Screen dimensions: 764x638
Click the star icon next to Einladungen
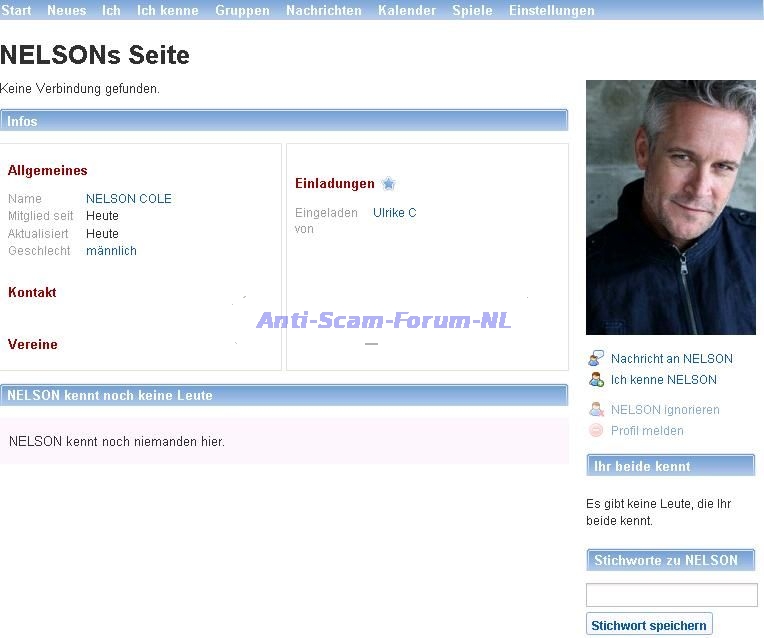388,184
